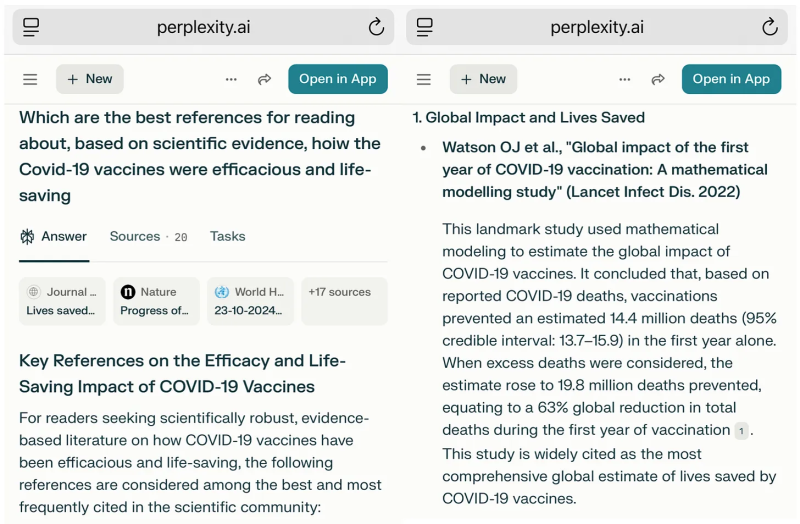Open more options ellipsis in right pane
This screenshot has width=800, height=524.
624,79
